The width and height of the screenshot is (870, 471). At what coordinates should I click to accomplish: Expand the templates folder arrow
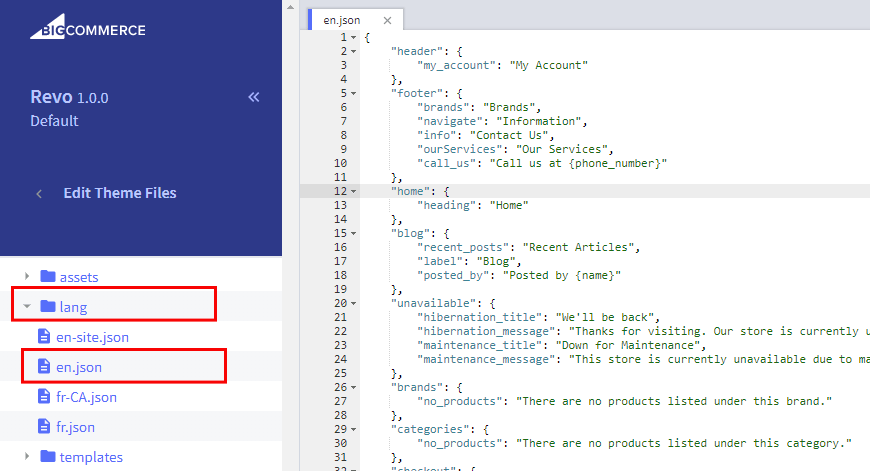coord(26,457)
